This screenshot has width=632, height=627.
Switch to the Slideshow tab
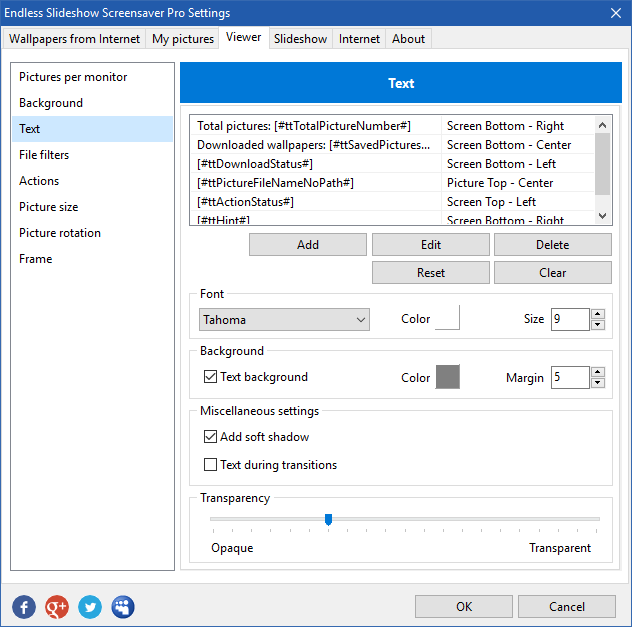click(300, 39)
